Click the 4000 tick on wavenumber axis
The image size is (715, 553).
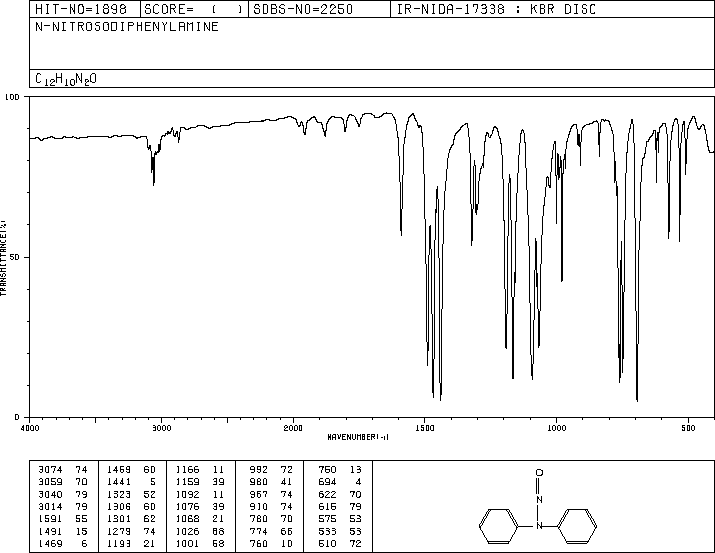31,428
